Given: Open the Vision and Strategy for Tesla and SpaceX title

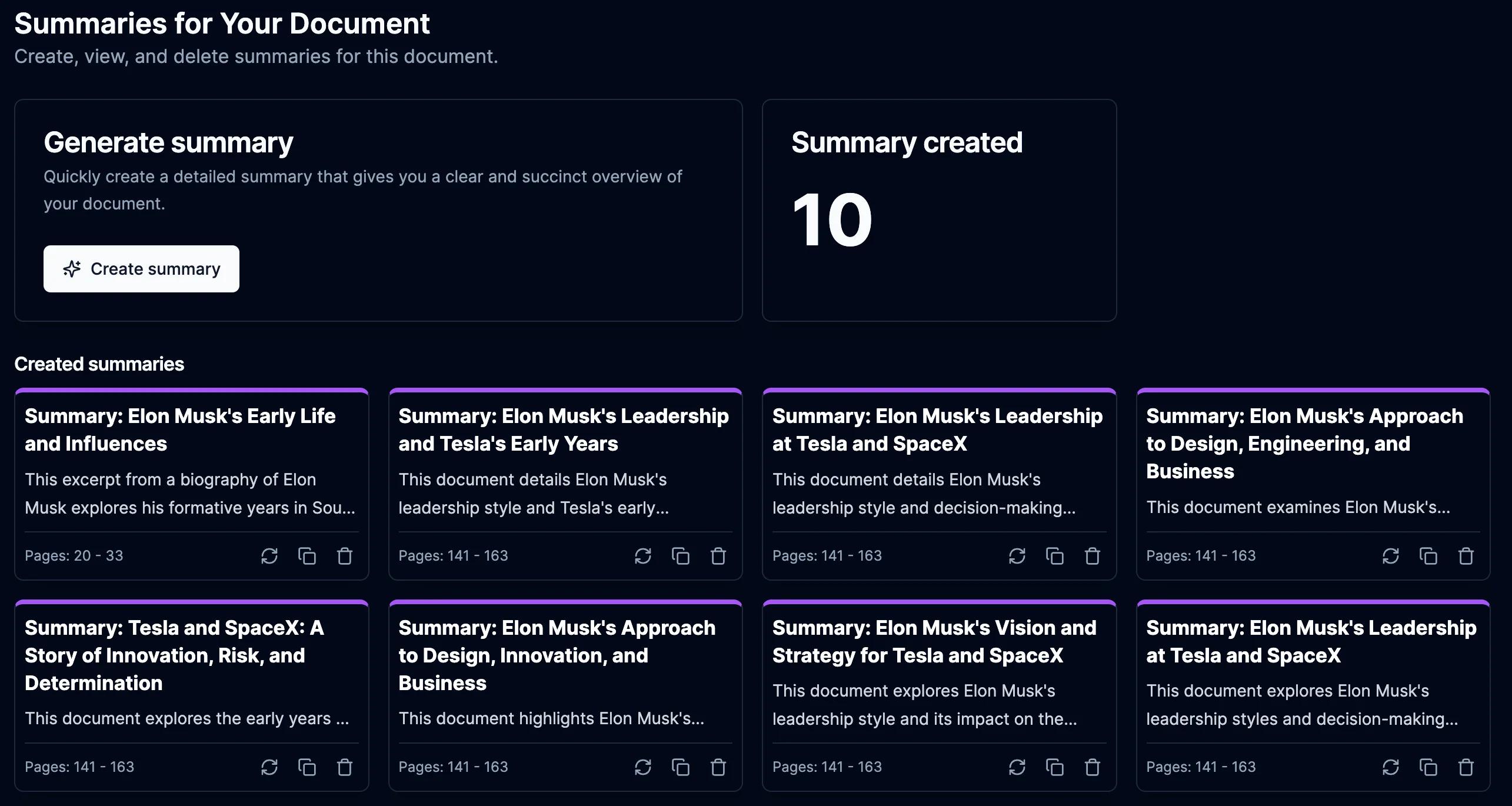Looking at the screenshot, I should click(x=934, y=642).
